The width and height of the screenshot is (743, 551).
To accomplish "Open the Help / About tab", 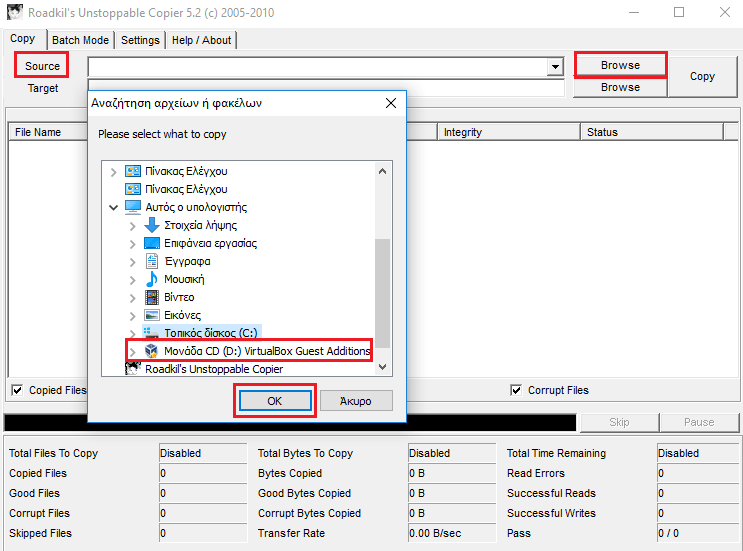I will click(x=201, y=40).
